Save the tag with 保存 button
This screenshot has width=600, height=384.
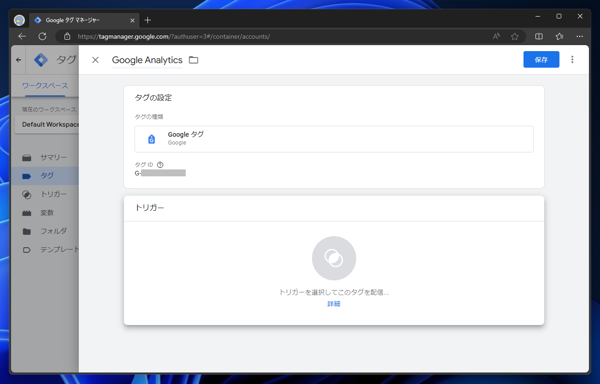pos(541,60)
